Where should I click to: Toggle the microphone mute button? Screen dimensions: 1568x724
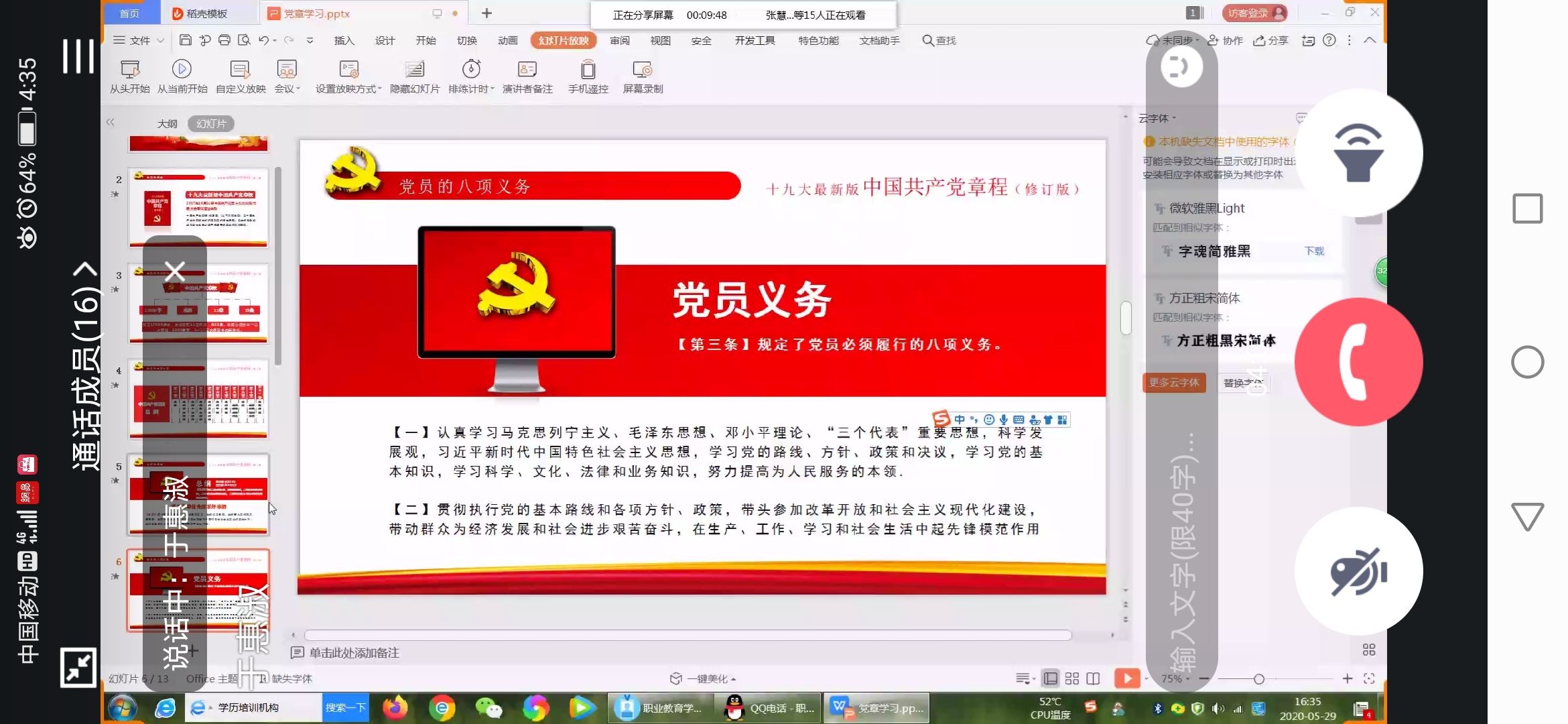point(1358,571)
